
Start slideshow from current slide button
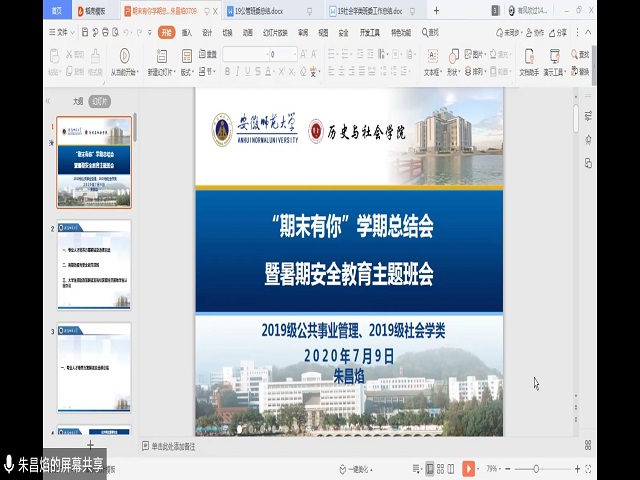tap(124, 60)
